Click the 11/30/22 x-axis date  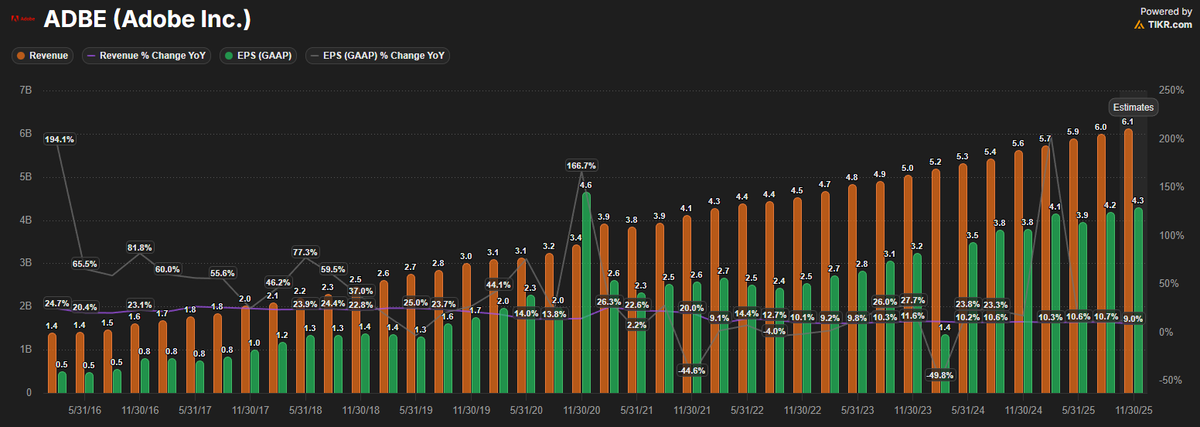point(801,409)
